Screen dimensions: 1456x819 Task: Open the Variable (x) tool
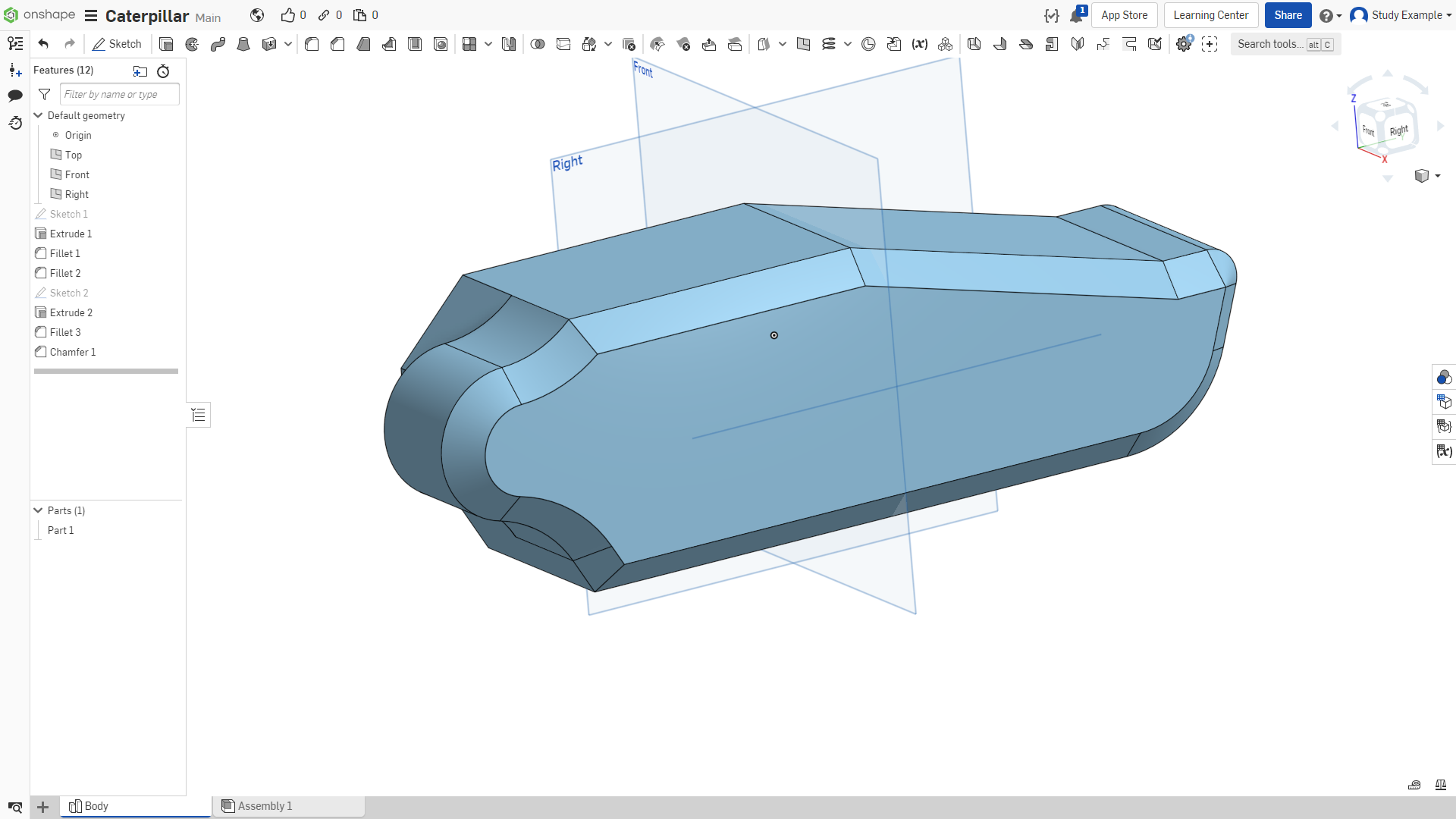click(920, 44)
